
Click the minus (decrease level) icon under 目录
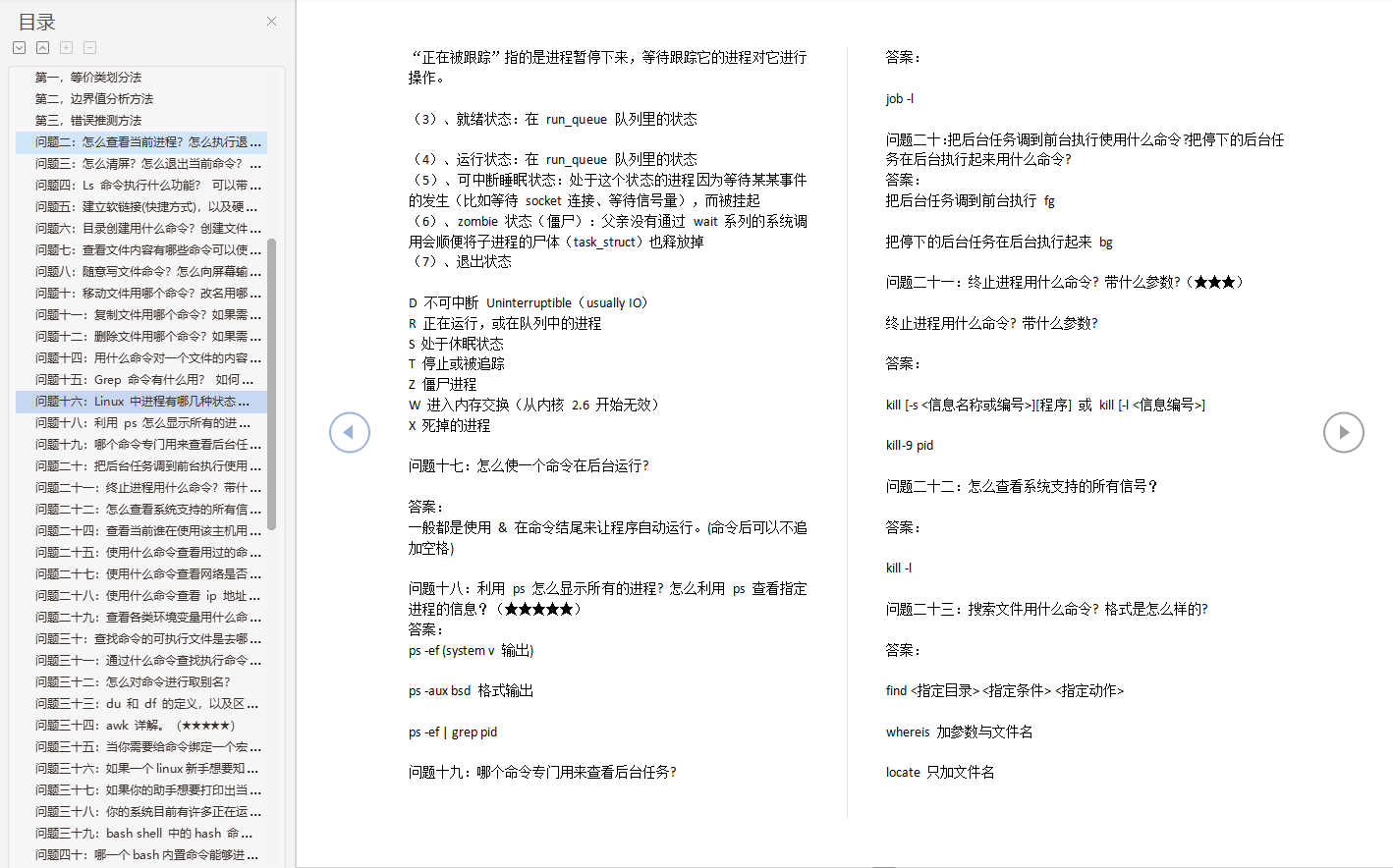[90, 47]
